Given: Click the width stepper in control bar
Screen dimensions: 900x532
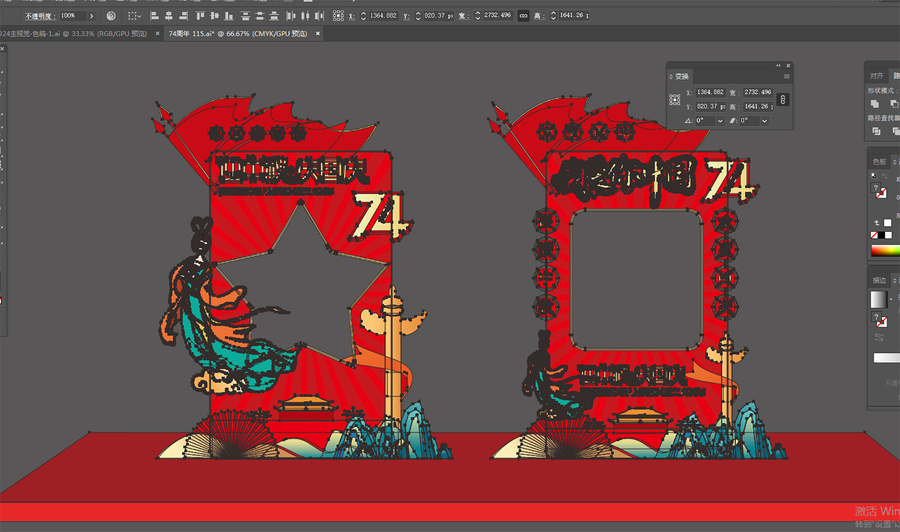Looking at the screenshot, I should pyautogui.click(x=478, y=16).
